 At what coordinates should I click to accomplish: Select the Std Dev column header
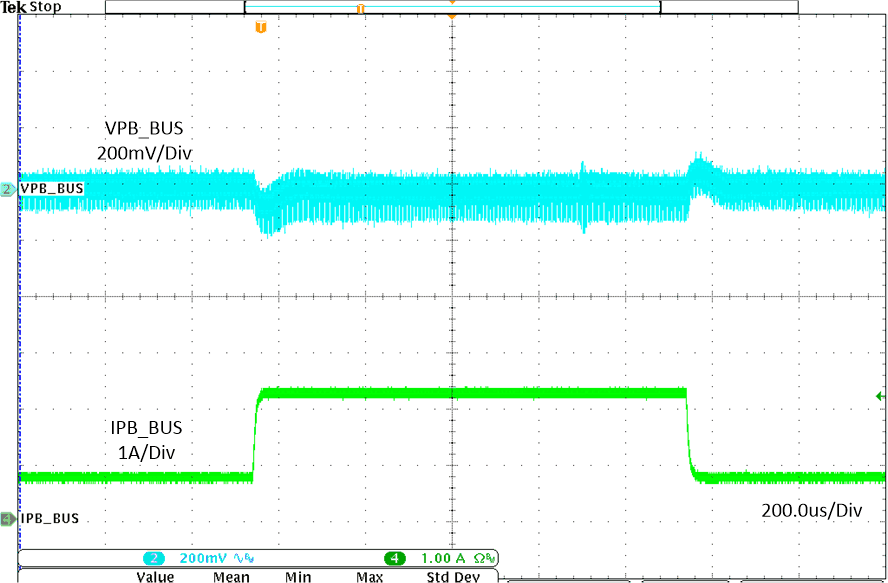tap(452, 578)
